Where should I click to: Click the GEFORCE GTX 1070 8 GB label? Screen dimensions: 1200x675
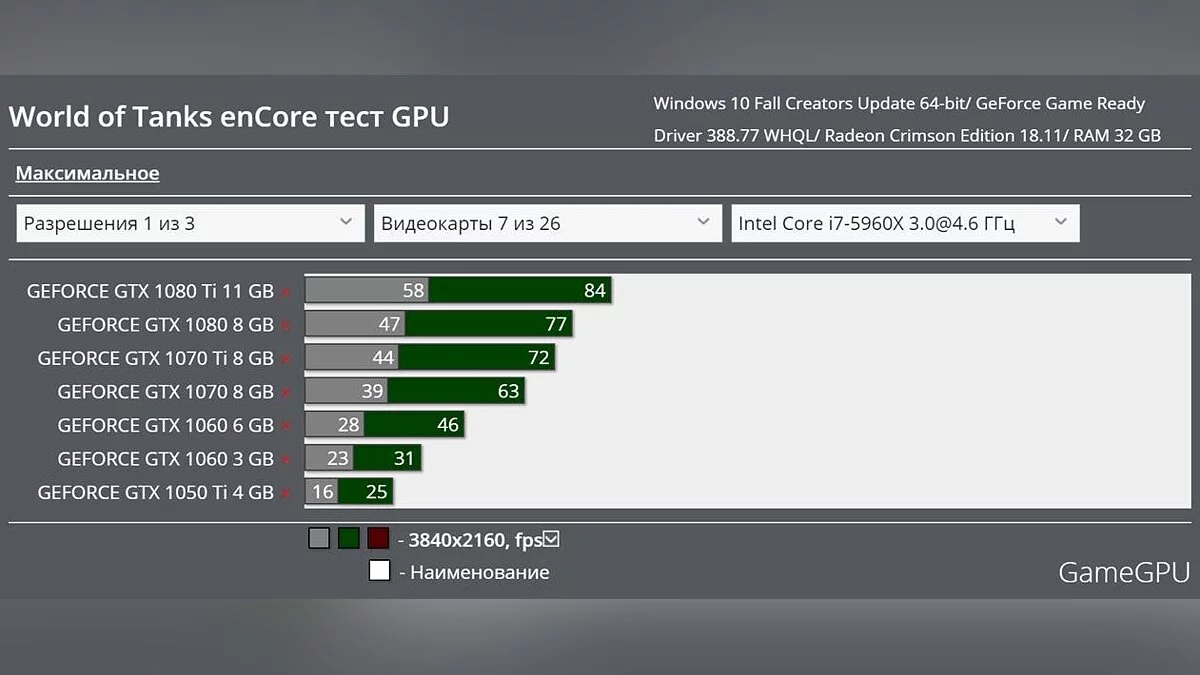166,392
